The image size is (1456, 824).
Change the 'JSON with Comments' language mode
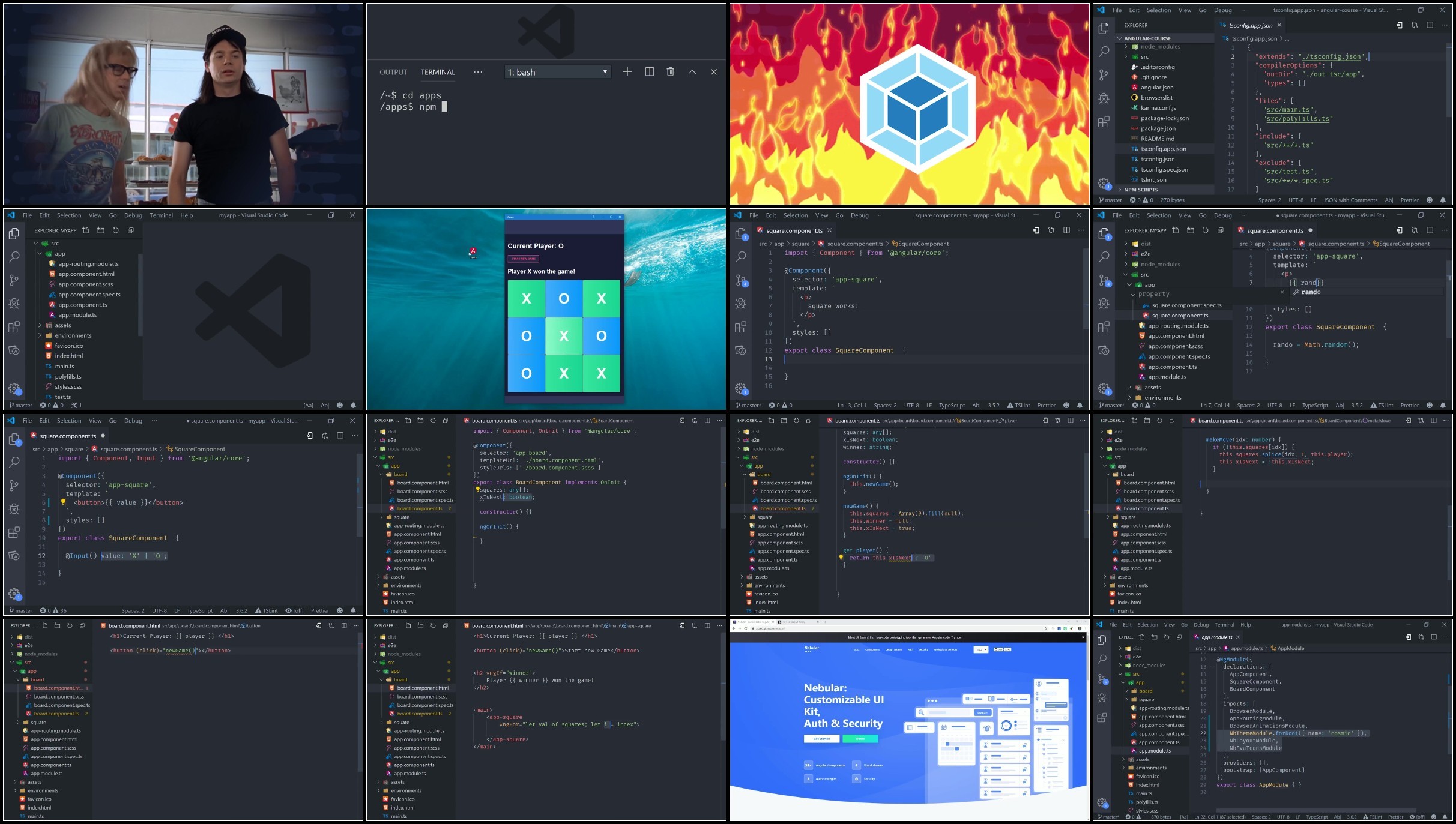(x=1350, y=200)
